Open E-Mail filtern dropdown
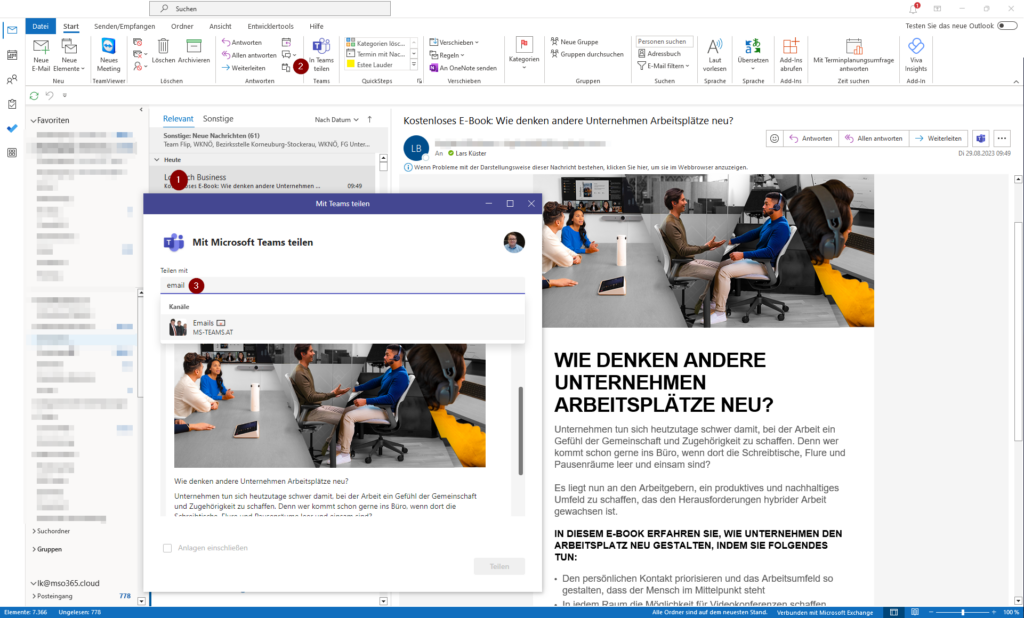The width and height of the screenshot is (1024, 618). coord(664,66)
